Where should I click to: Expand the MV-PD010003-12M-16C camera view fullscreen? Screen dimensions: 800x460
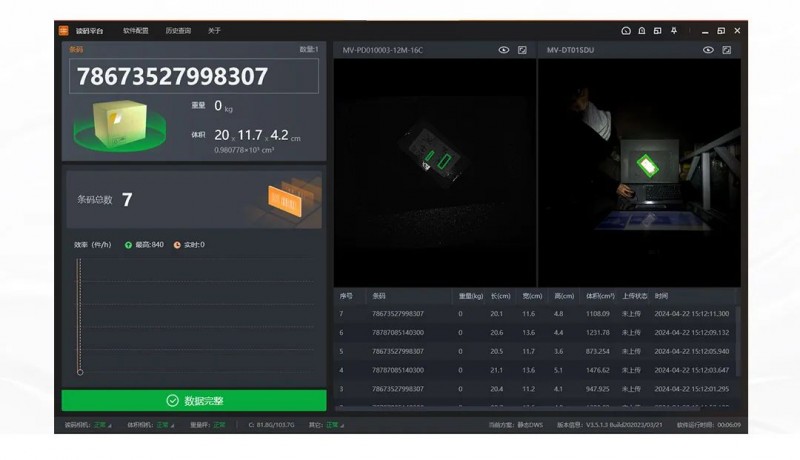coord(522,50)
